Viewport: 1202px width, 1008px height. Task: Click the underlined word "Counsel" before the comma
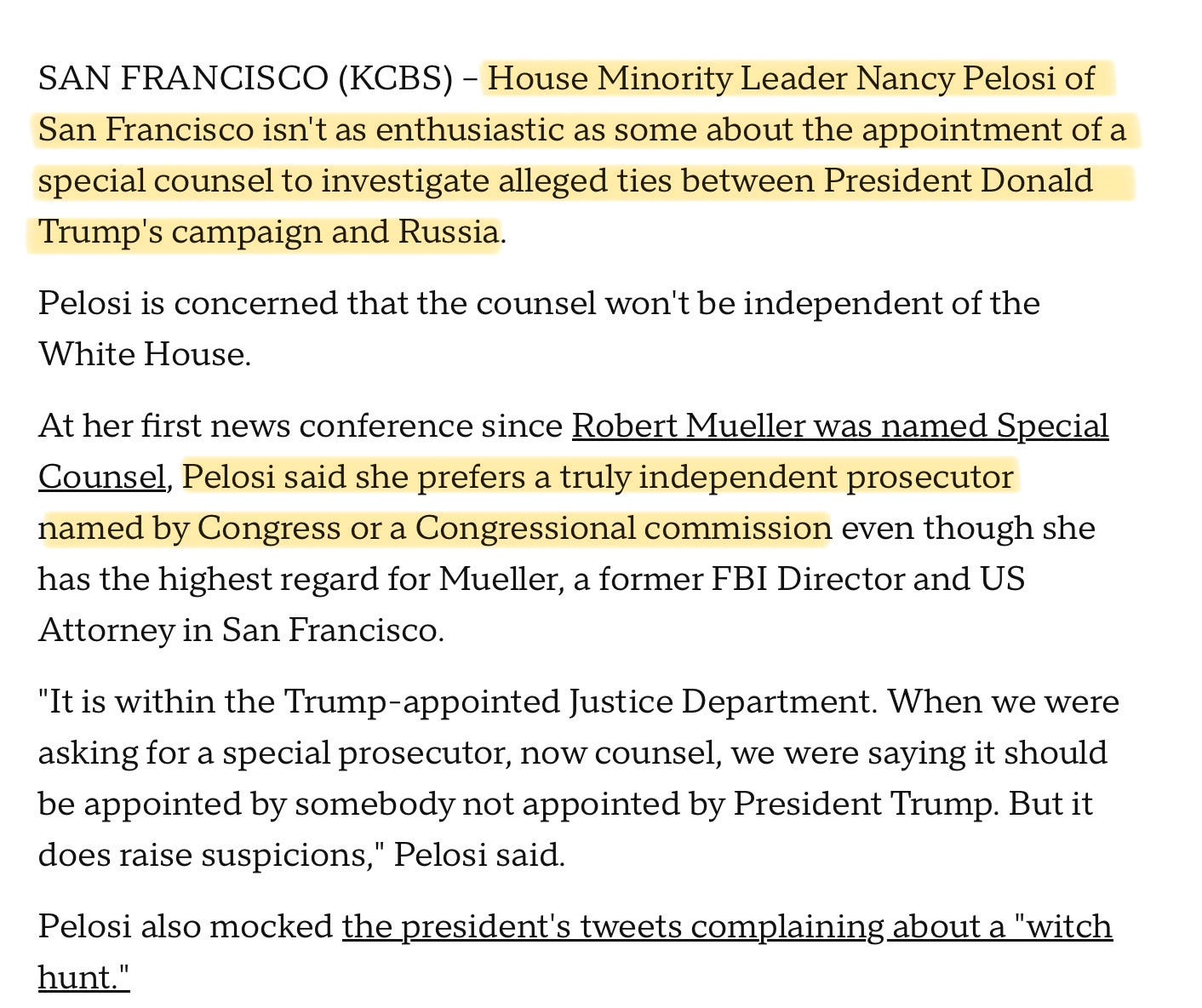[101, 477]
